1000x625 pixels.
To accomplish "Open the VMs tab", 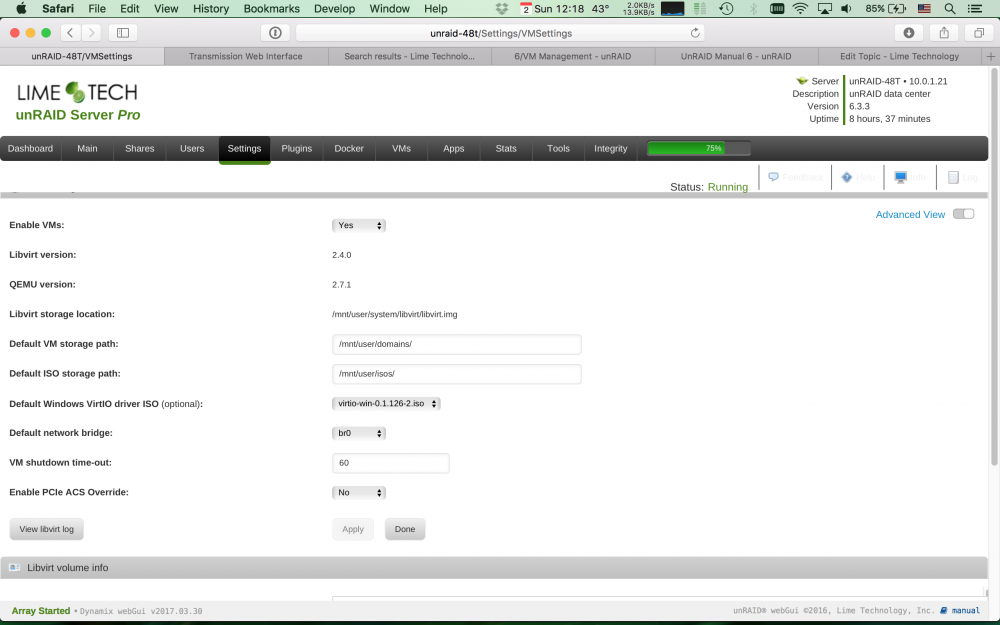I will point(401,148).
